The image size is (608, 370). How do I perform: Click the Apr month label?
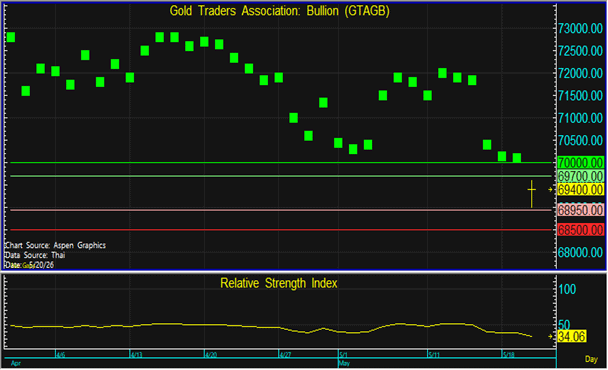16,363
